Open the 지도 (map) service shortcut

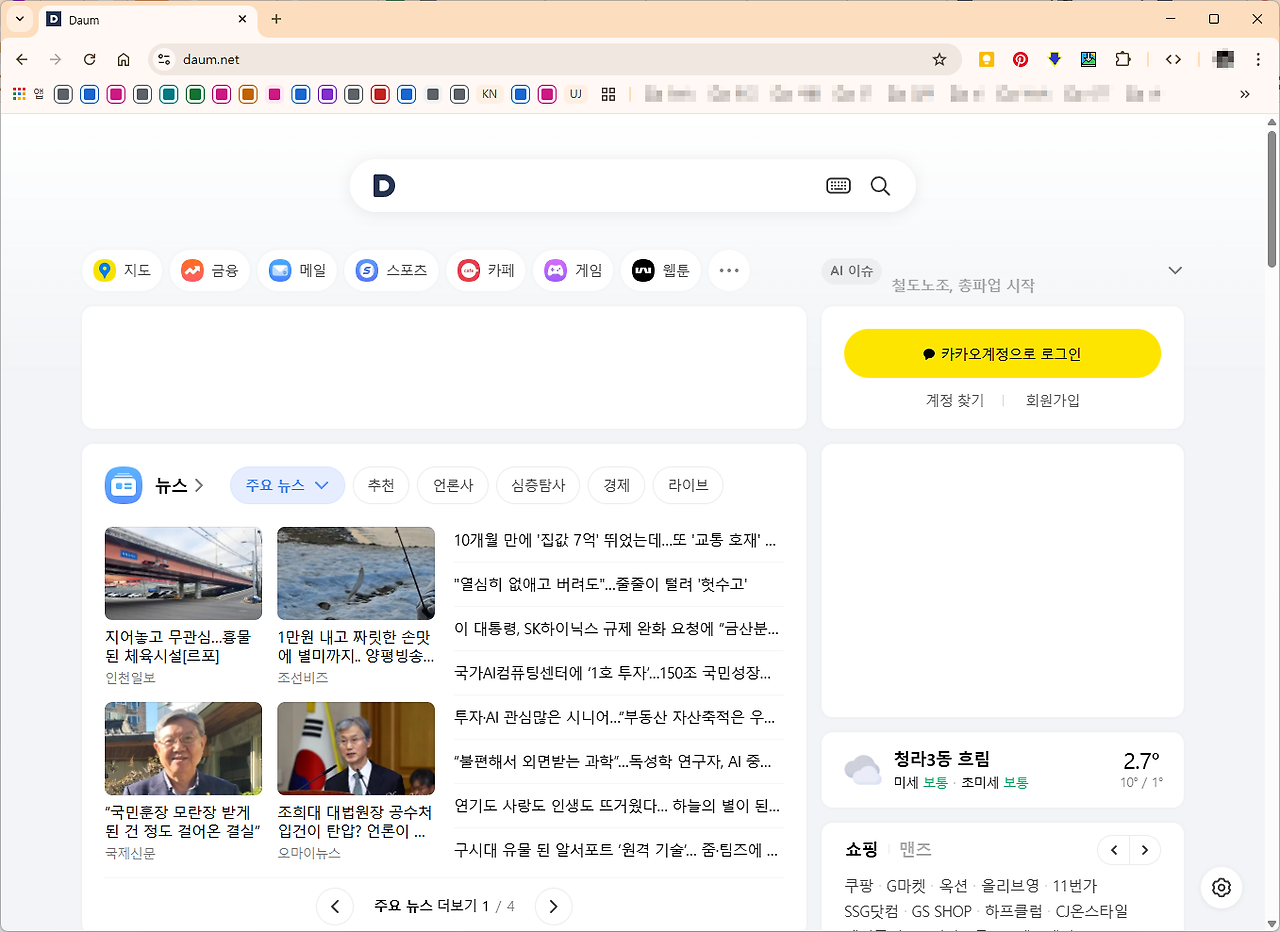122,270
